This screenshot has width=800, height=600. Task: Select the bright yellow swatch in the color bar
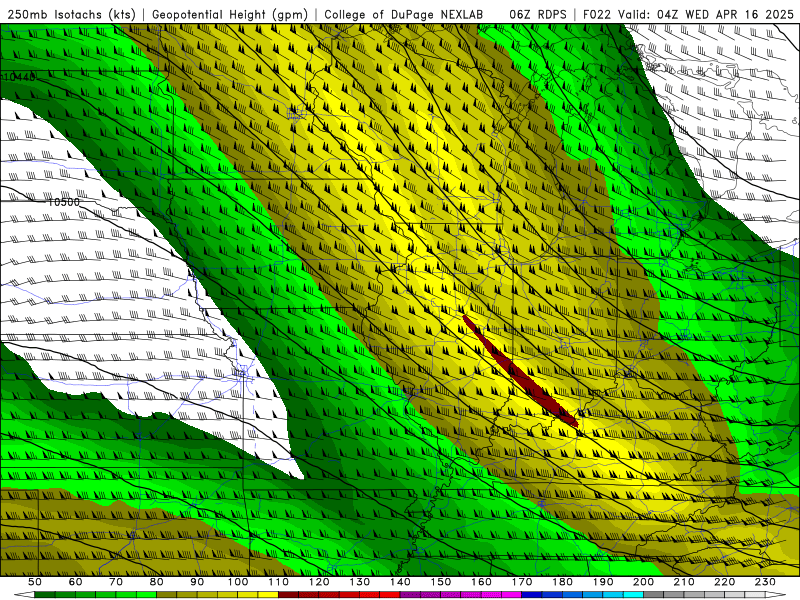(268, 595)
